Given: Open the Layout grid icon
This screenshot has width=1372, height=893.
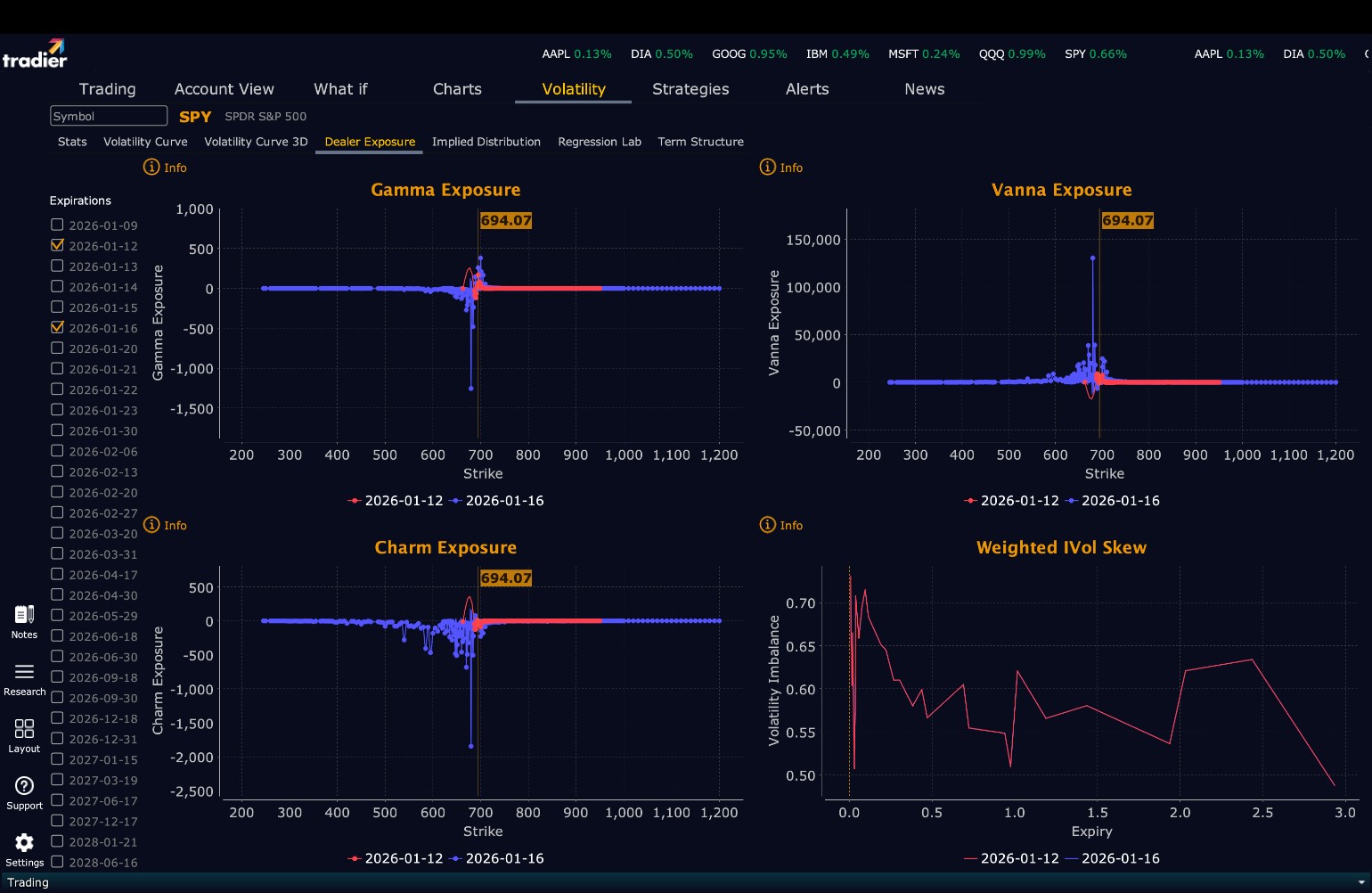Looking at the screenshot, I should point(24,729).
